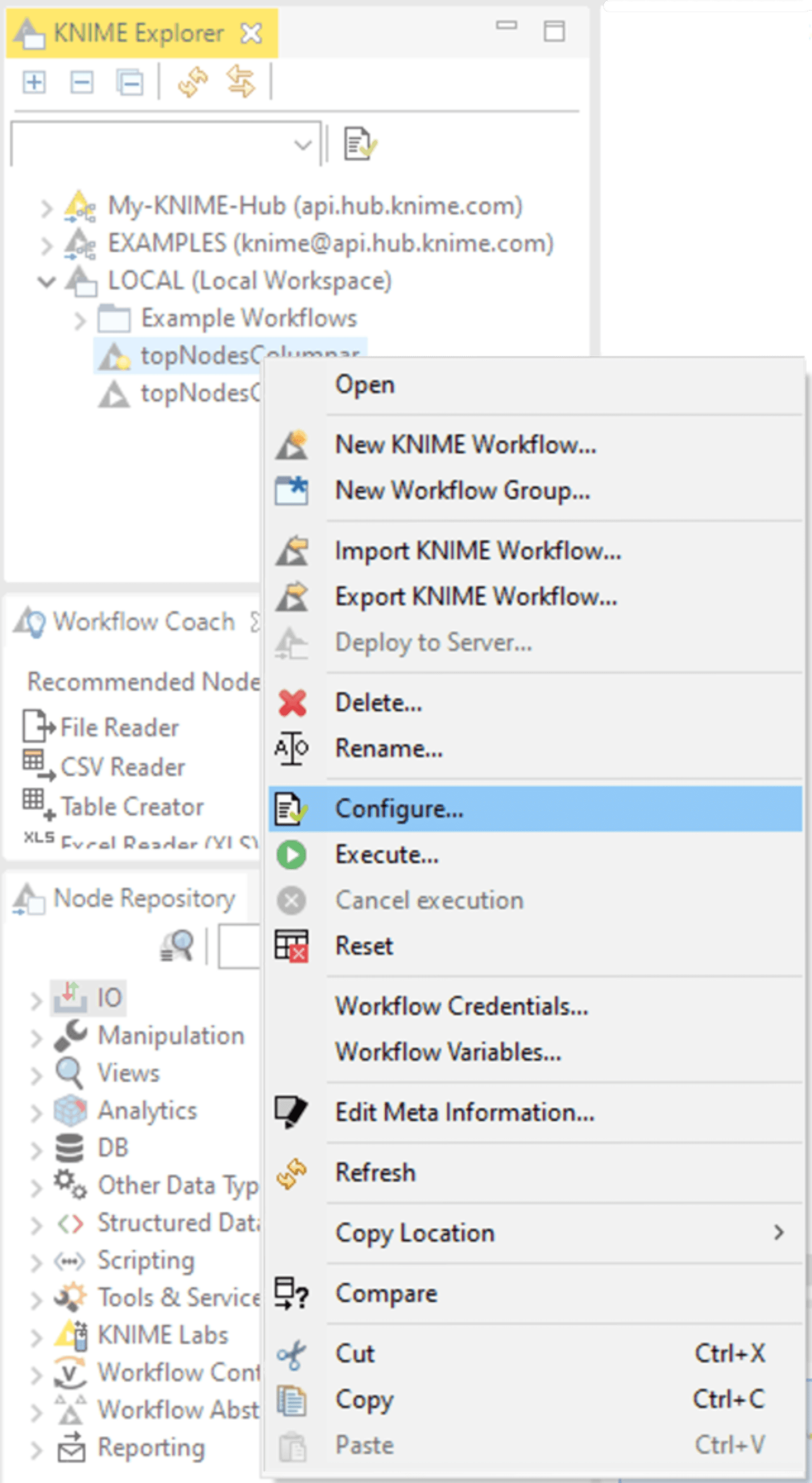Click the New Workflow Group icon in menu

(x=291, y=490)
